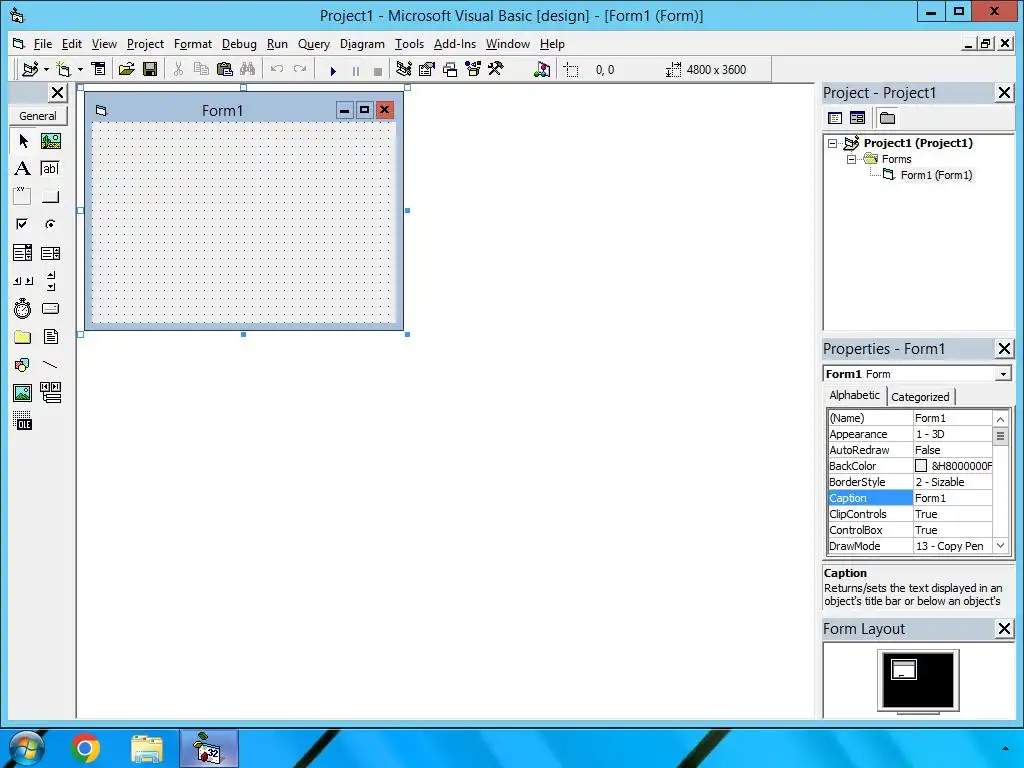Screen dimensions: 1024x768
Task: Select Form1 (Form1) in project tree
Action: [x=936, y=175]
